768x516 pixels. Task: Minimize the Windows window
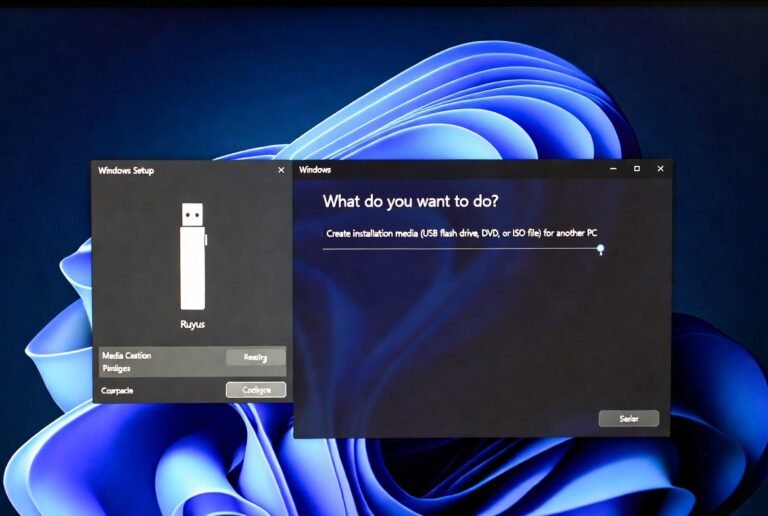613,169
